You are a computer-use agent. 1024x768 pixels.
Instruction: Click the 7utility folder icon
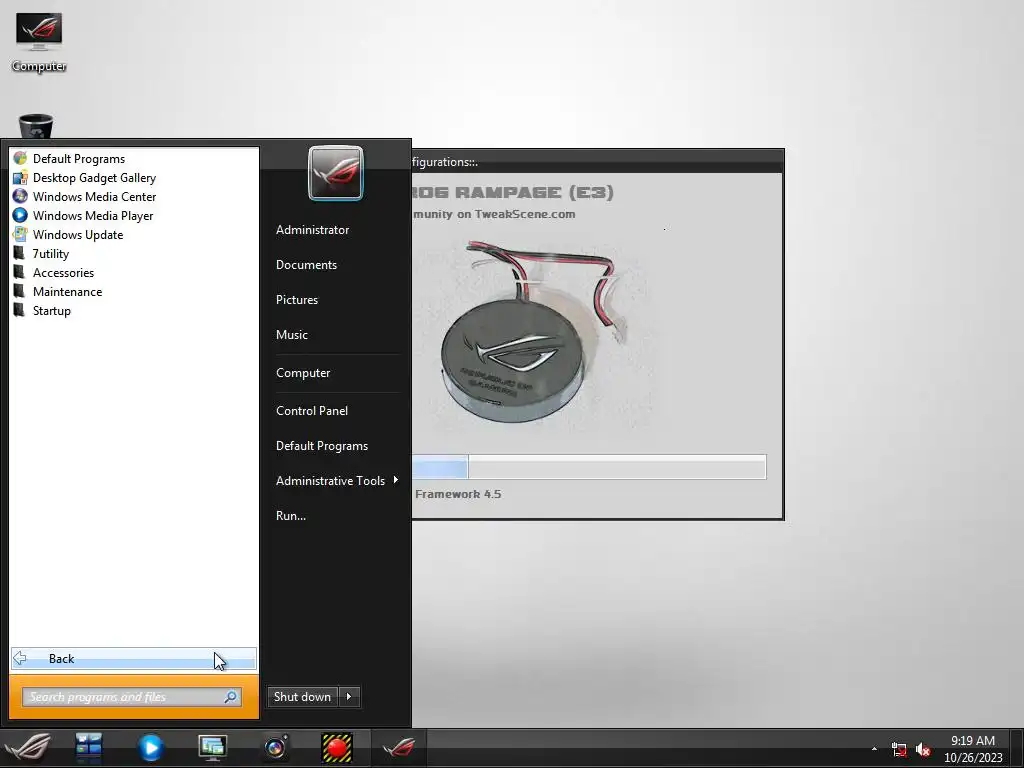(20, 253)
